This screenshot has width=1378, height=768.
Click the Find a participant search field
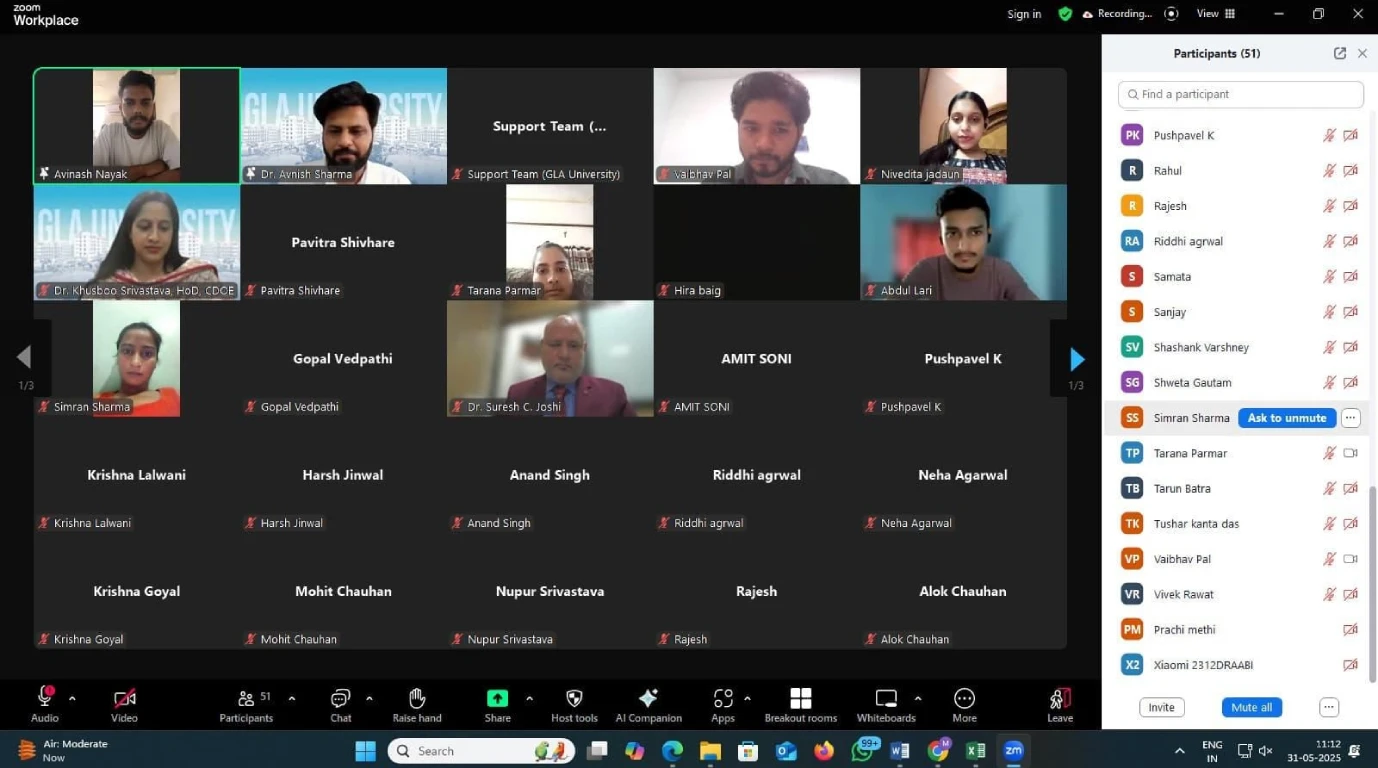coord(1240,94)
